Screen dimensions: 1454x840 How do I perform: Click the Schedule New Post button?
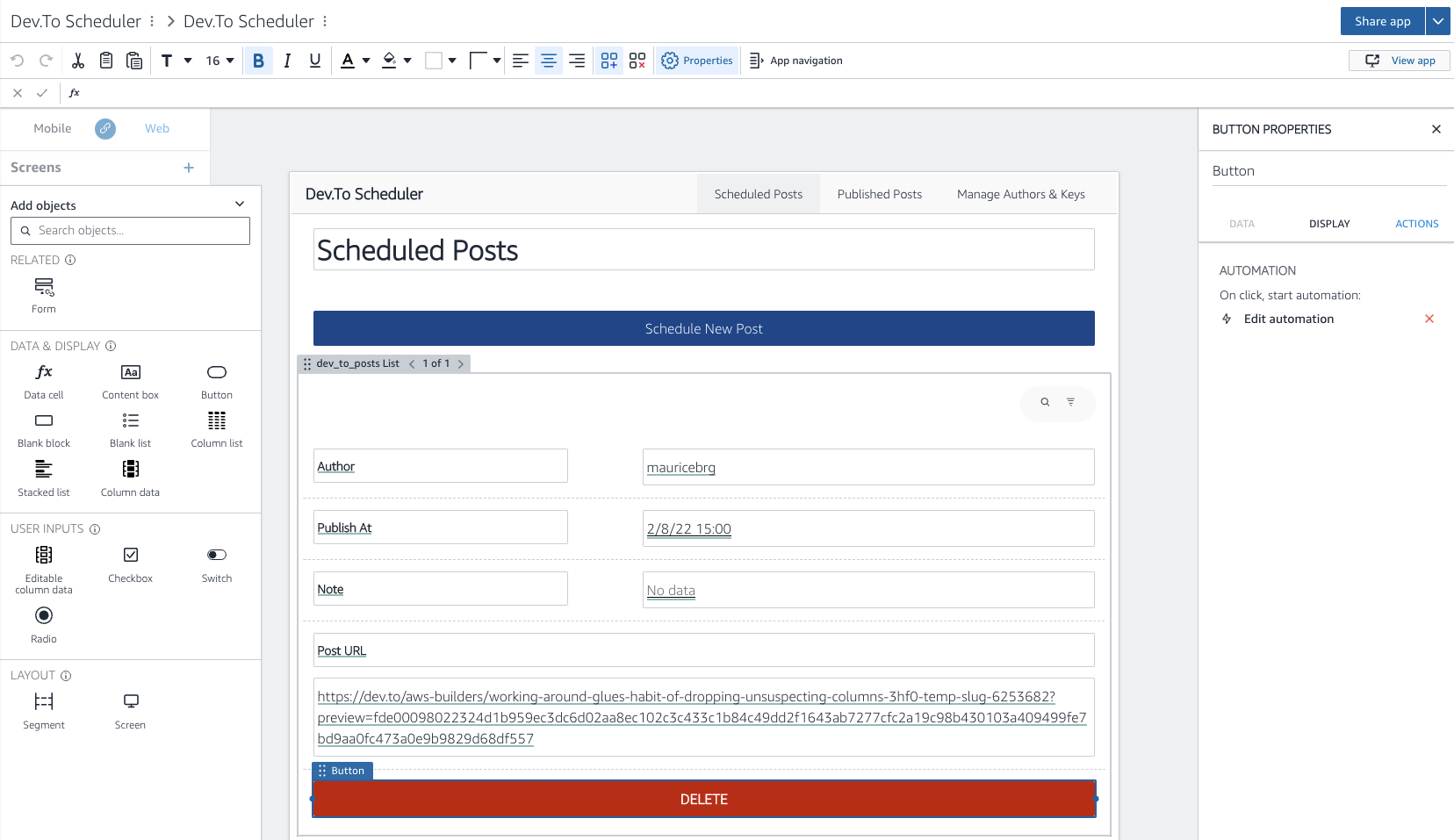click(x=704, y=328)
